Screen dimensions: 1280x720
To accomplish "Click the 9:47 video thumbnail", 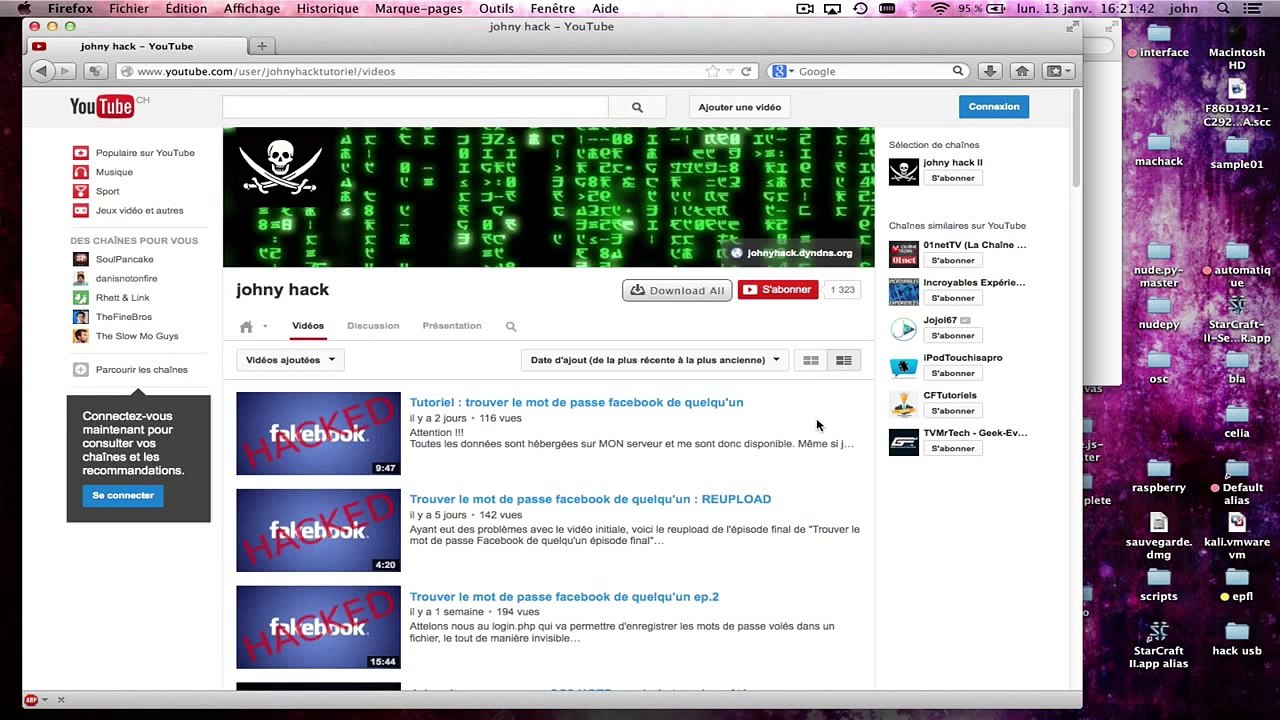I will pos(318,433).
